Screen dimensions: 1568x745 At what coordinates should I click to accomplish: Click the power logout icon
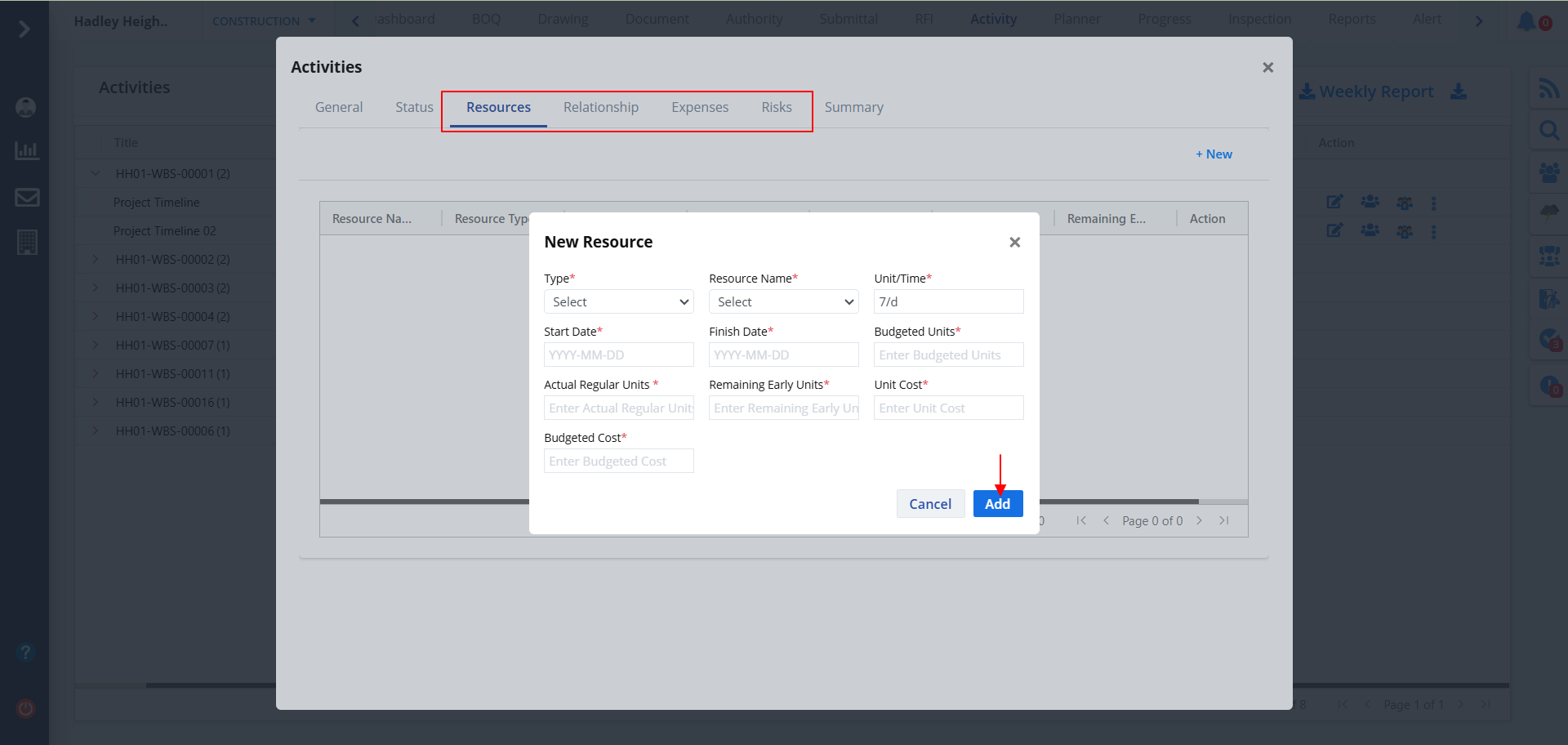26,708
